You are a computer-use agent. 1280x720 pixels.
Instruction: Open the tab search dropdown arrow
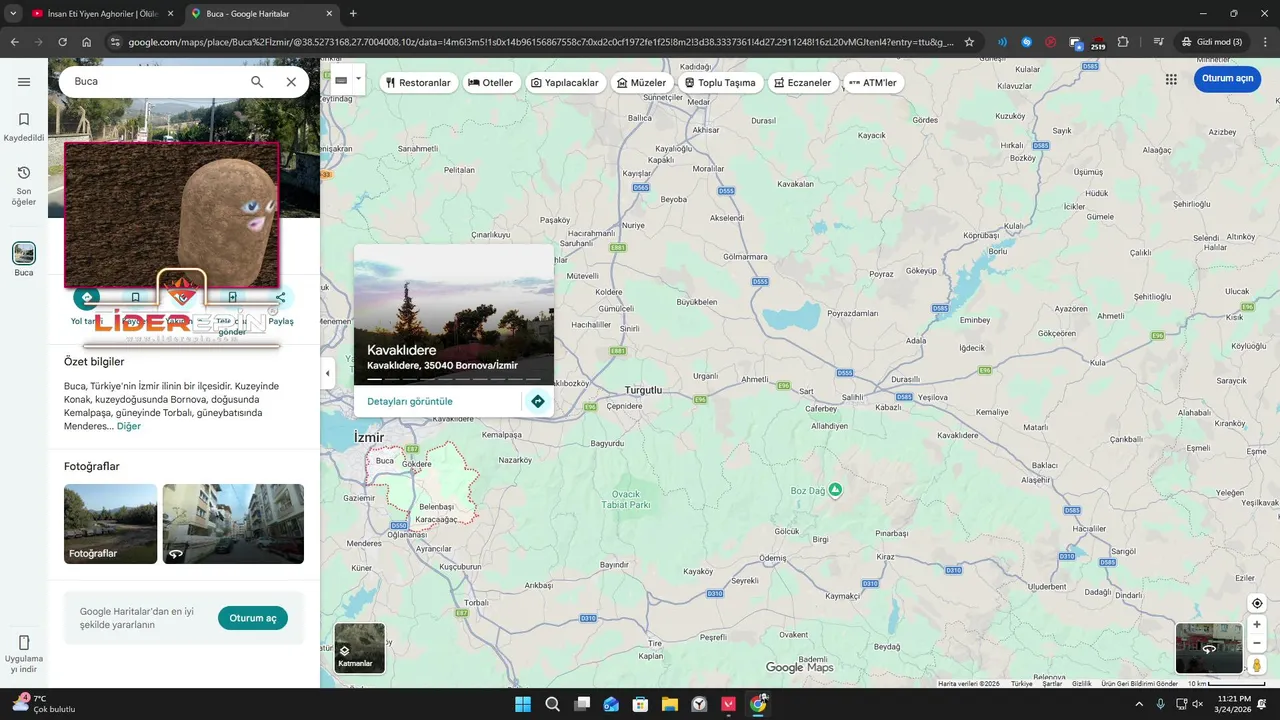tap(13, 14)
